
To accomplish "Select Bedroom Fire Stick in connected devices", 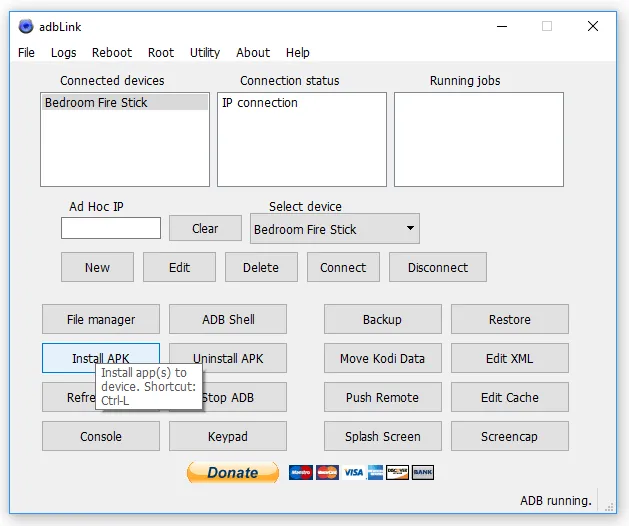I will [x=96, y=103].
